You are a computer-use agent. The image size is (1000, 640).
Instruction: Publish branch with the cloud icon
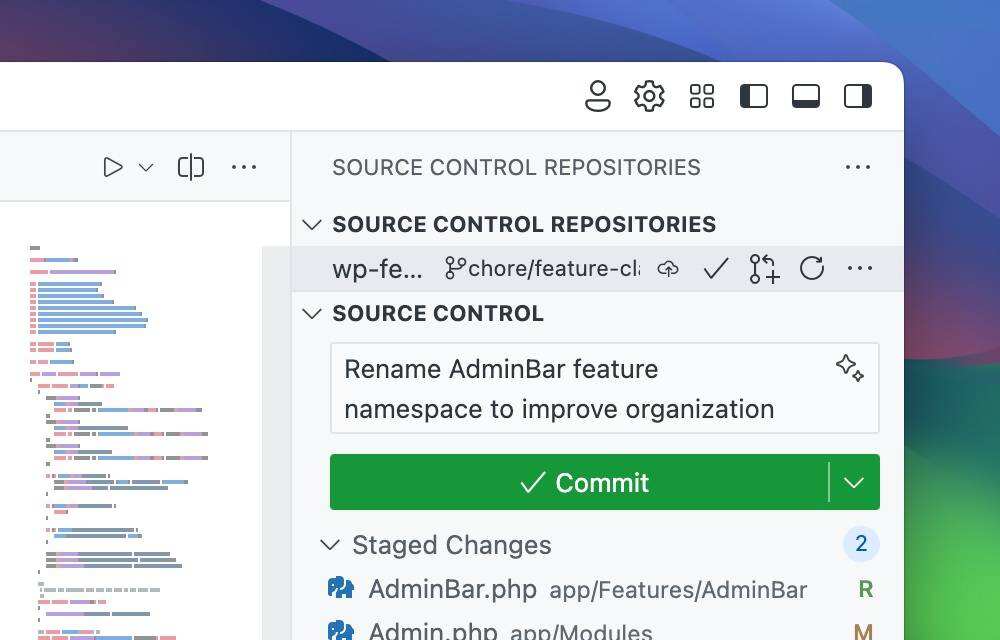coord(668,268)
